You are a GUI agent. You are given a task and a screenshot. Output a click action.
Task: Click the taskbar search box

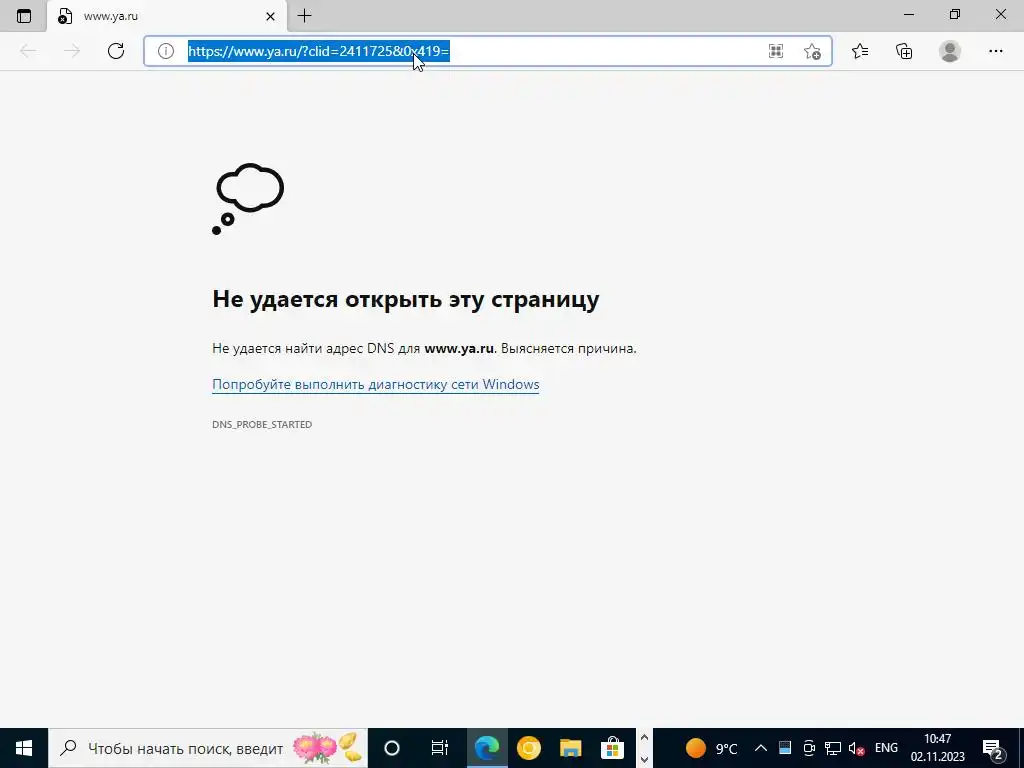point(208,748)
